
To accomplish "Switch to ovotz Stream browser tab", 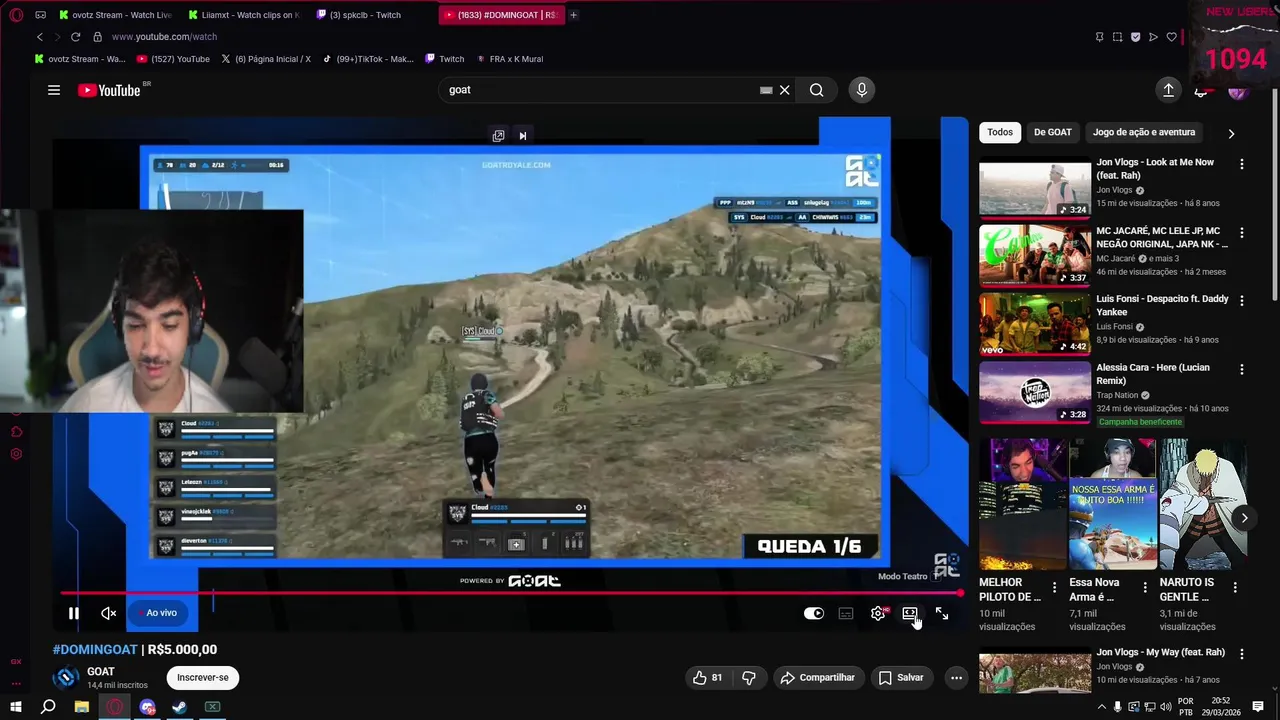I will (x=115, y=15).
